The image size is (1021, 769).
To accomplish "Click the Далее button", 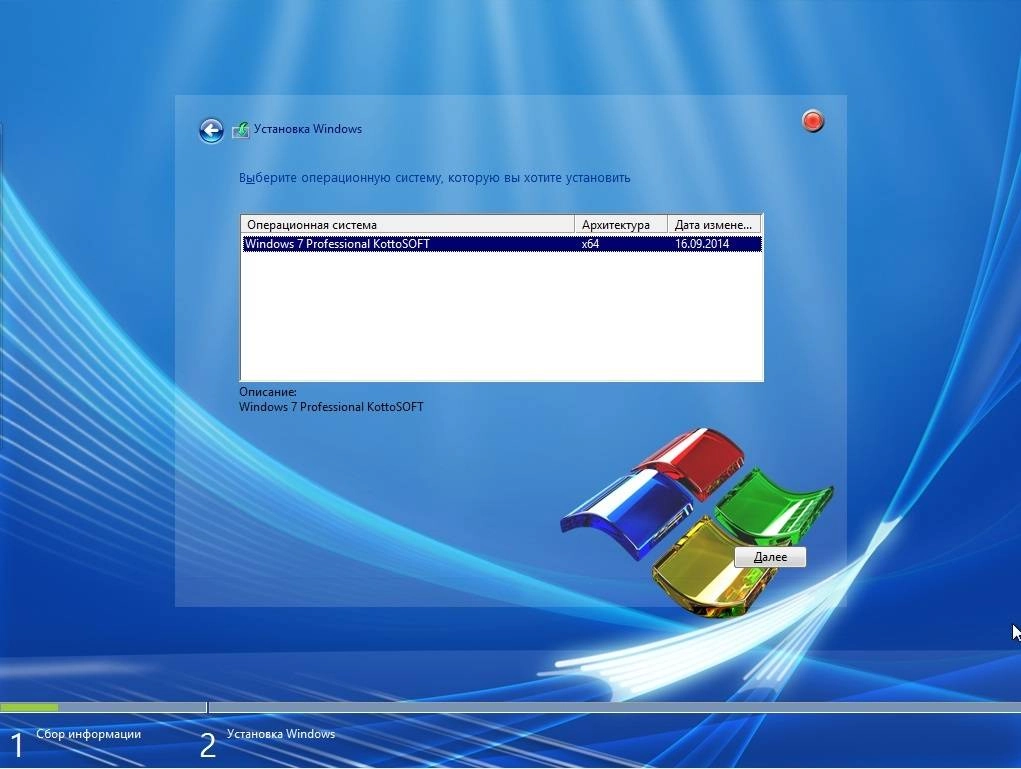I will pos(770,557).
